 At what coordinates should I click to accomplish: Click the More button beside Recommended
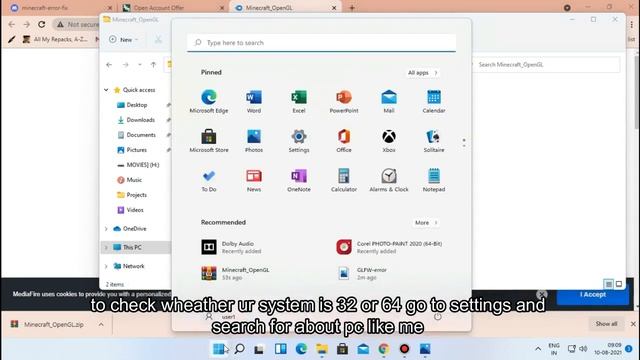426,222
